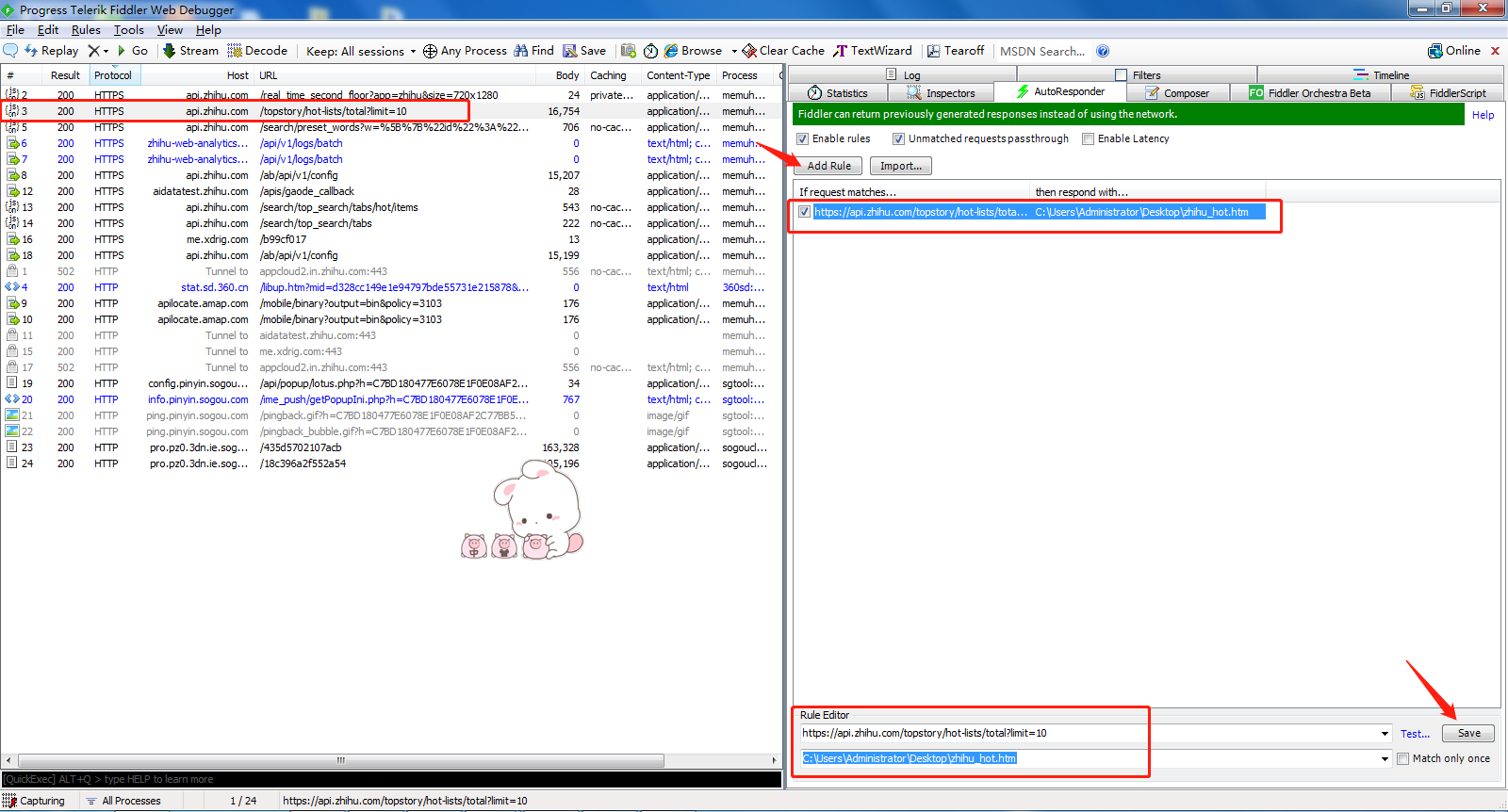This screenshot has height=812, width=1508.
Task: Toggle Stream mode in toolbar
Action: click(190, 51)
